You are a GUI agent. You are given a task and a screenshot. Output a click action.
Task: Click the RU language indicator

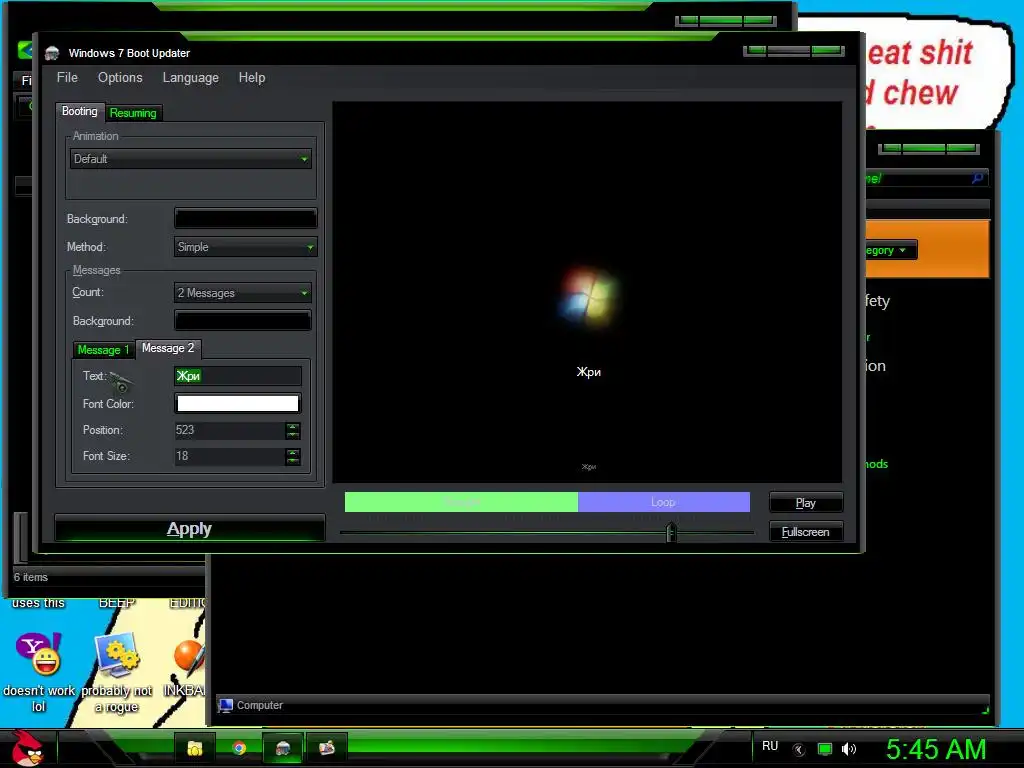click(770, 746)
